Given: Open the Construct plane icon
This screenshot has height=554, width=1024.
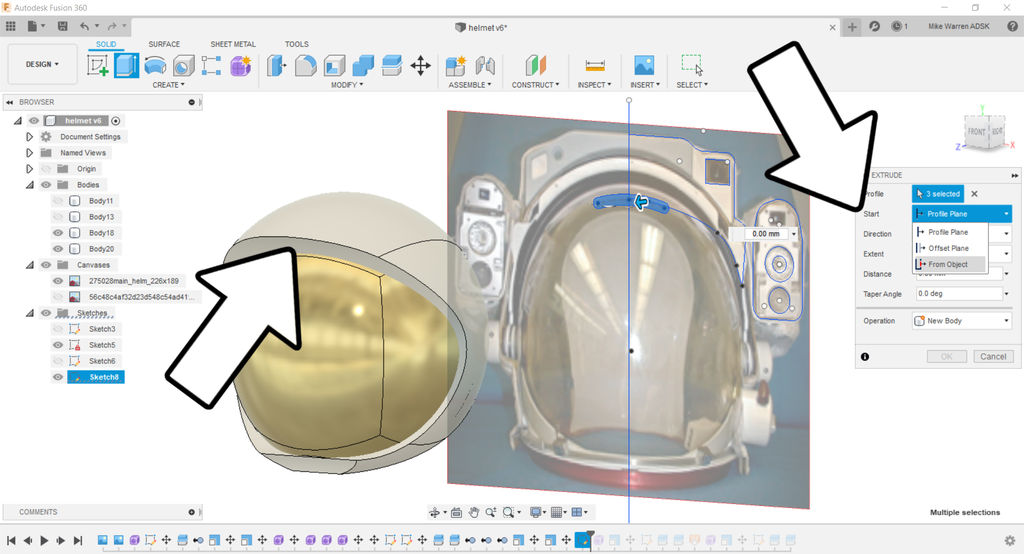Looking at the screenshot, I should pos(535,65).
